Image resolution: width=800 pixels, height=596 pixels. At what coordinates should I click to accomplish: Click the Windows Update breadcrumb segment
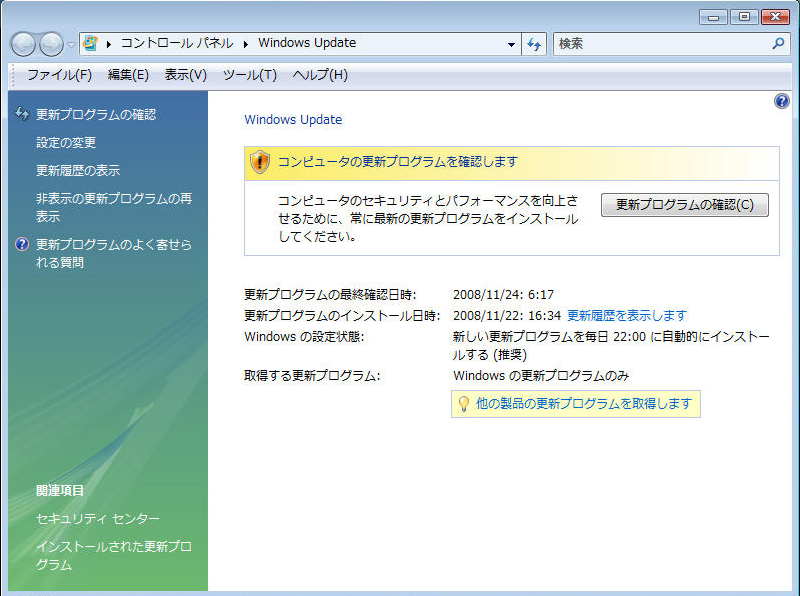tap(307, 43)
